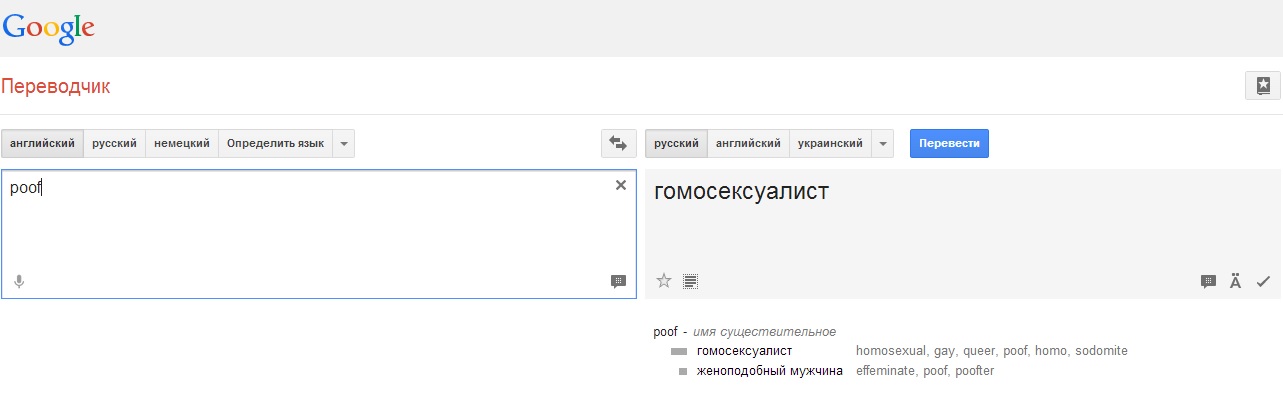Activate microphone voice input
This screenshot has width=1283, height=396.
point(18,282)
